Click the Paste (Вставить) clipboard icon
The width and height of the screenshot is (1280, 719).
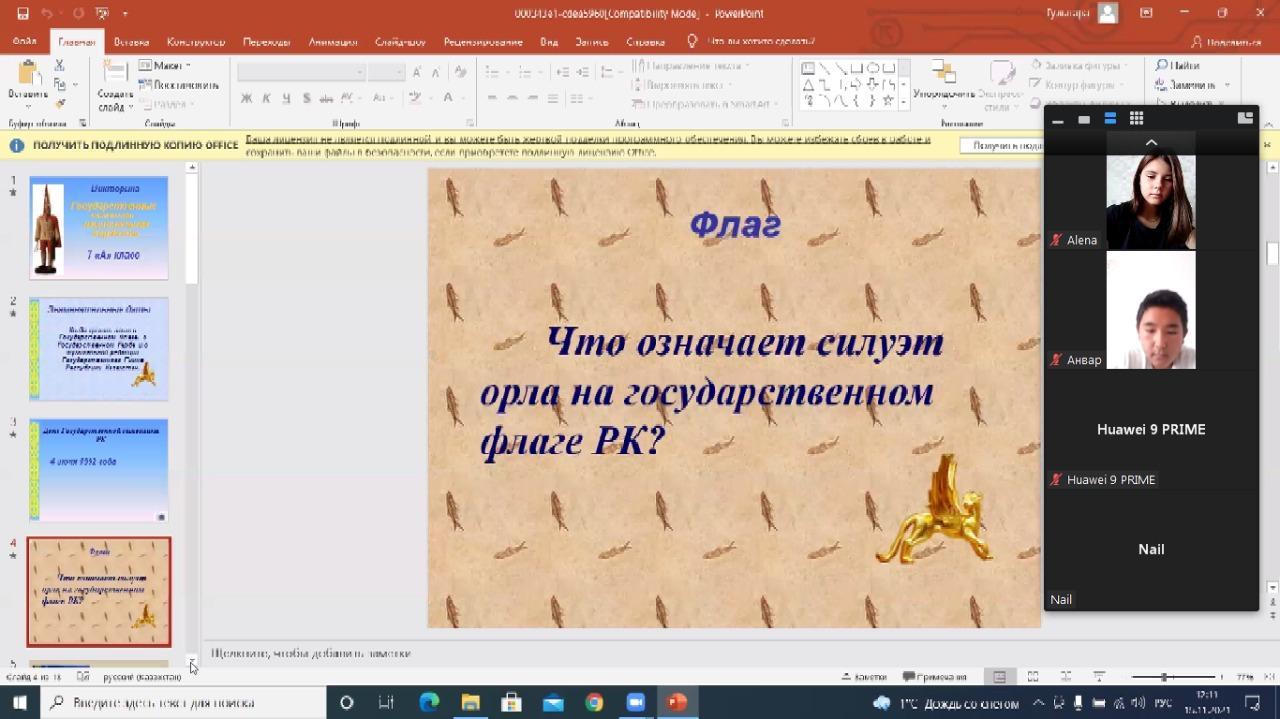[x=28, y=78]
